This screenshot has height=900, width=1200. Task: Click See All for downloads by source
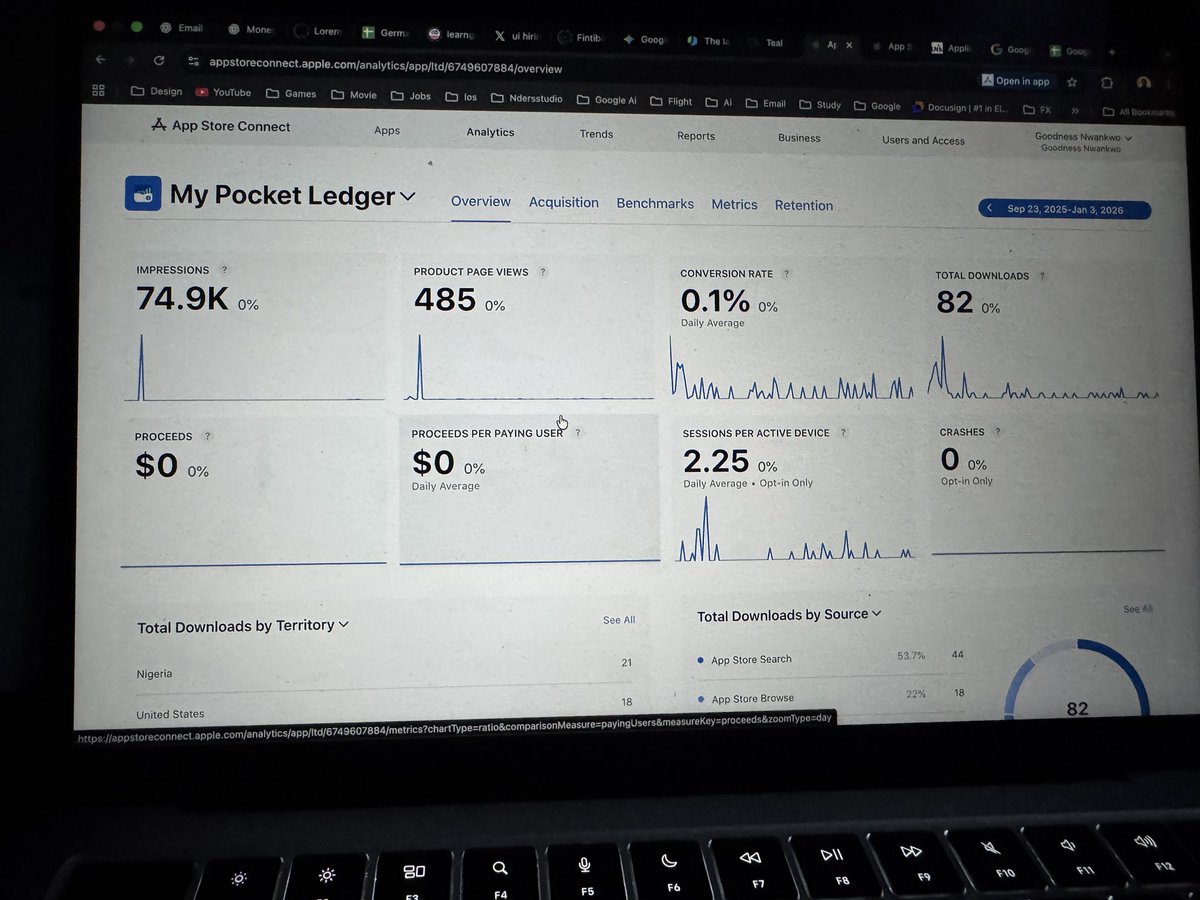(x=1138, y=609)
